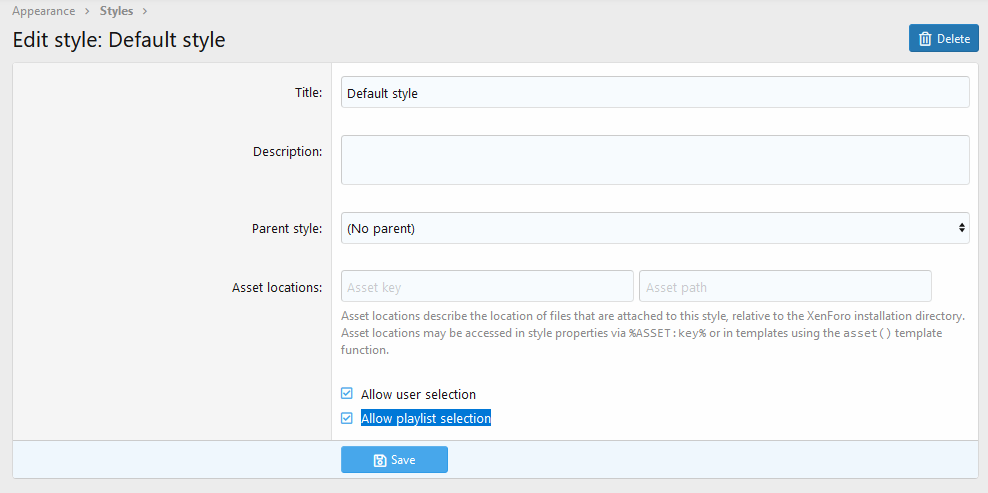The height and width of the screenshot is (493, 988).
Task: Select the Asset path input box
Action: pyautogui.click(x=785, y=287)
